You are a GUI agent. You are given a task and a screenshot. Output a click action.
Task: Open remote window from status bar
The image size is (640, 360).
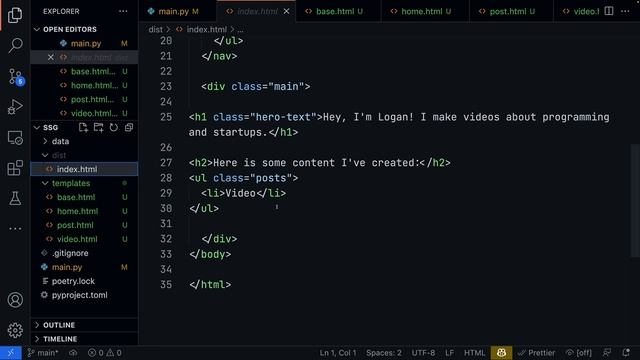[x=11, y=353]
